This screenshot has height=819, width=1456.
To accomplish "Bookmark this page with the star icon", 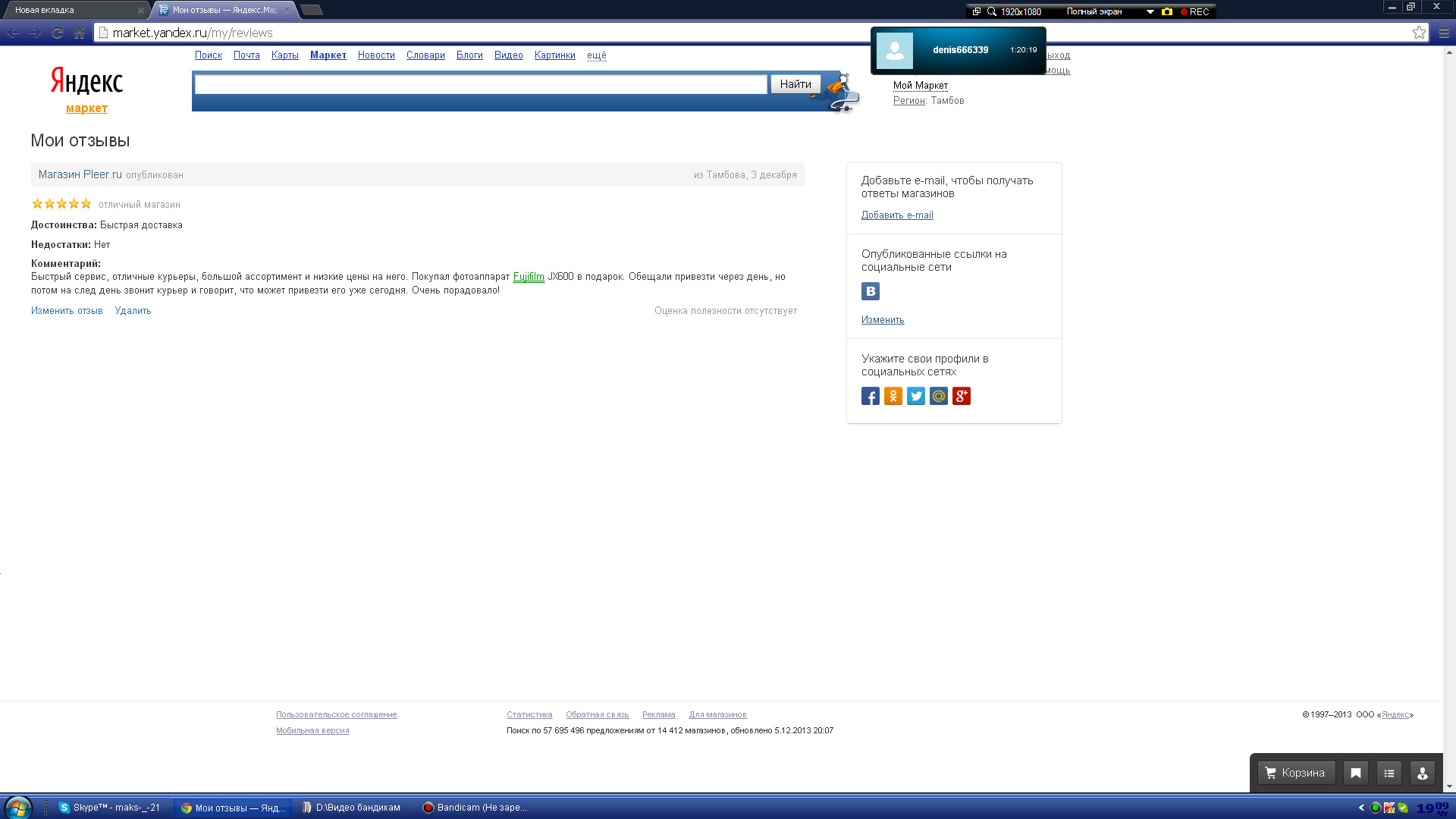I will tap(1419, 33).
